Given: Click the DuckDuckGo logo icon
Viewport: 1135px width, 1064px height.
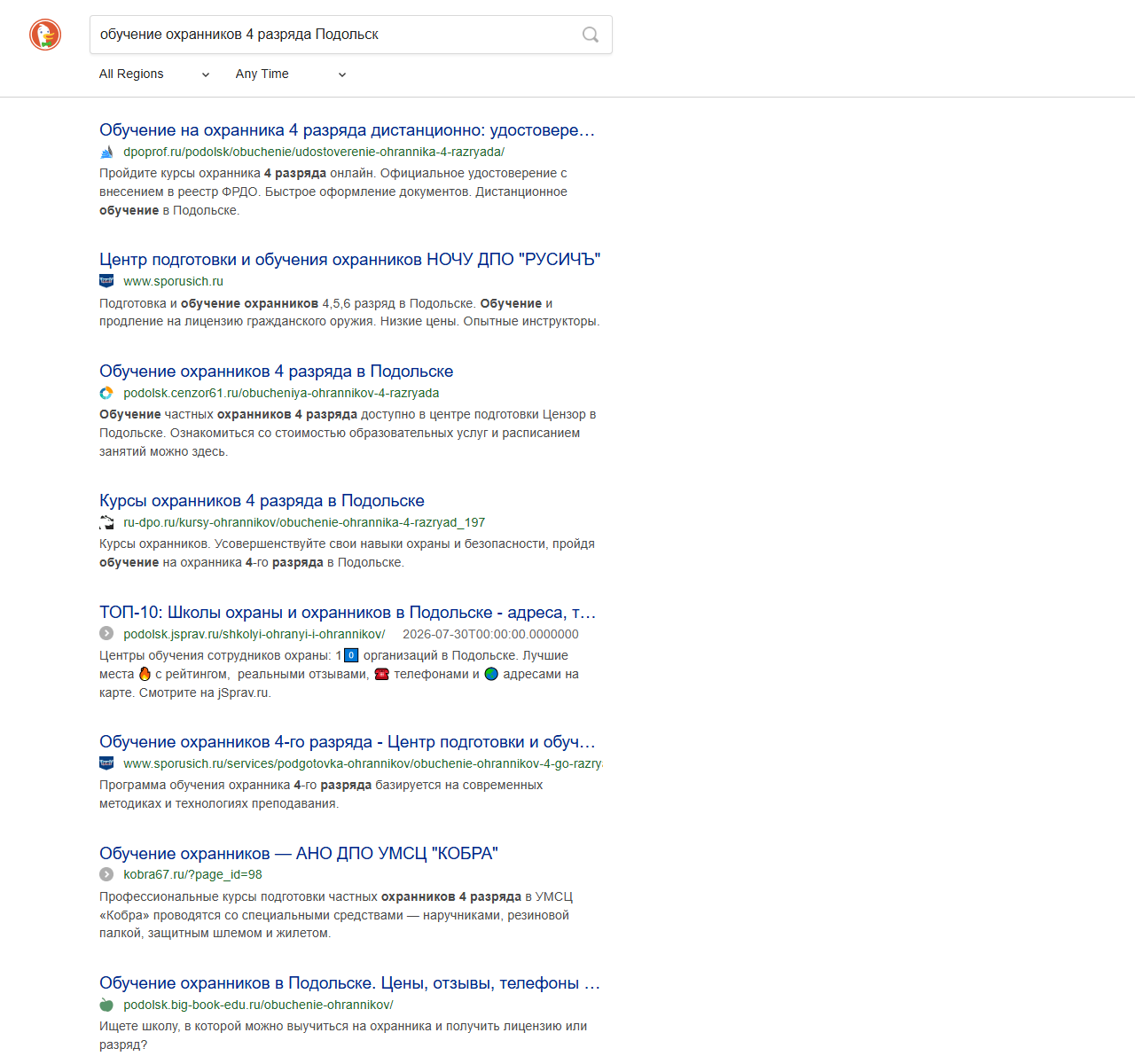Looking at the screenshot, I should (45, 35).
